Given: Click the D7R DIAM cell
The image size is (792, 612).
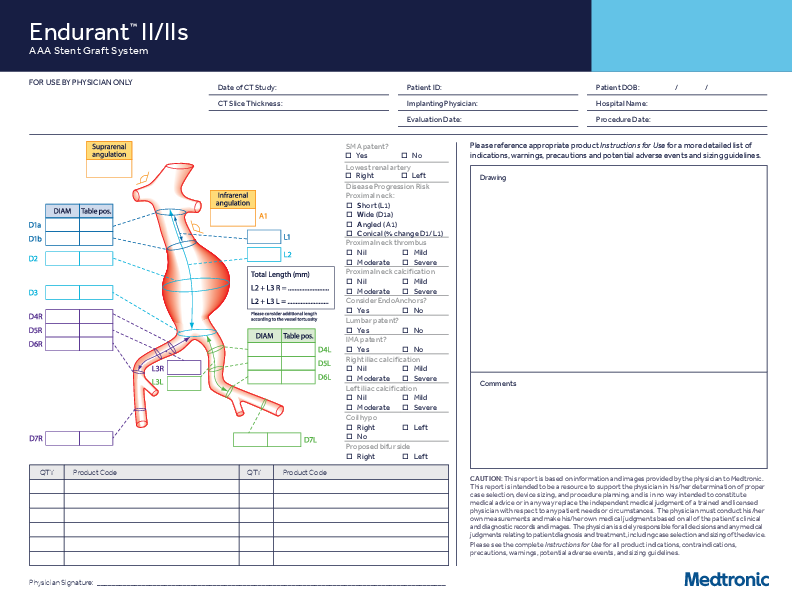Looking at the screenshot, I should tap(63, 438).
